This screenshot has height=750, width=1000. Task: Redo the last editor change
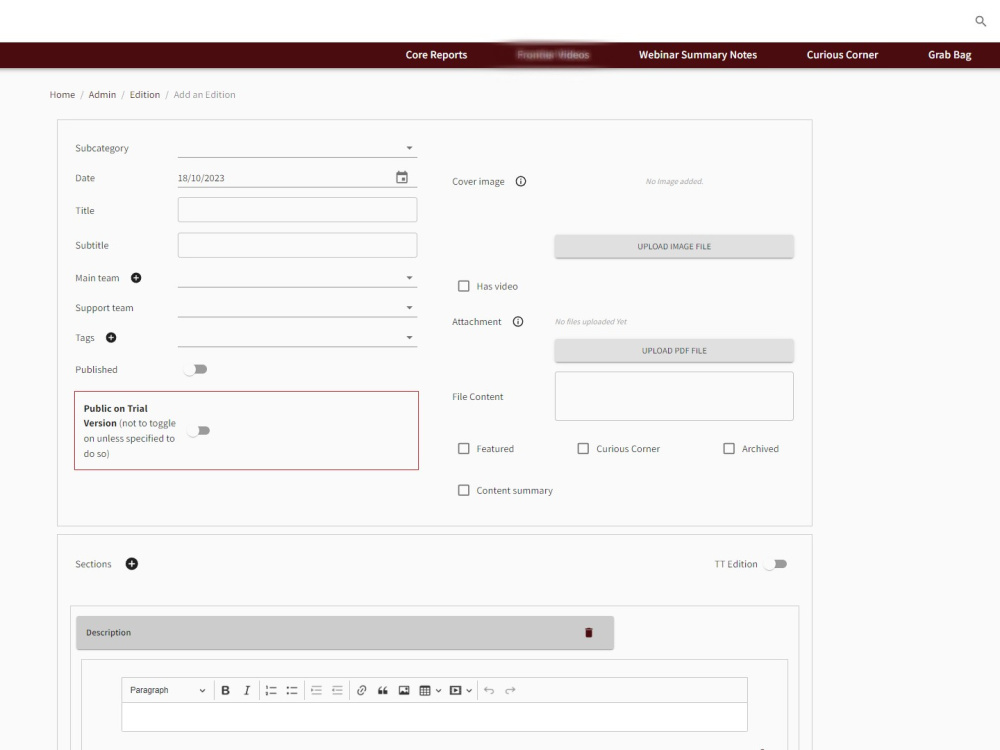pyautogui.click(x=510, y=690)
